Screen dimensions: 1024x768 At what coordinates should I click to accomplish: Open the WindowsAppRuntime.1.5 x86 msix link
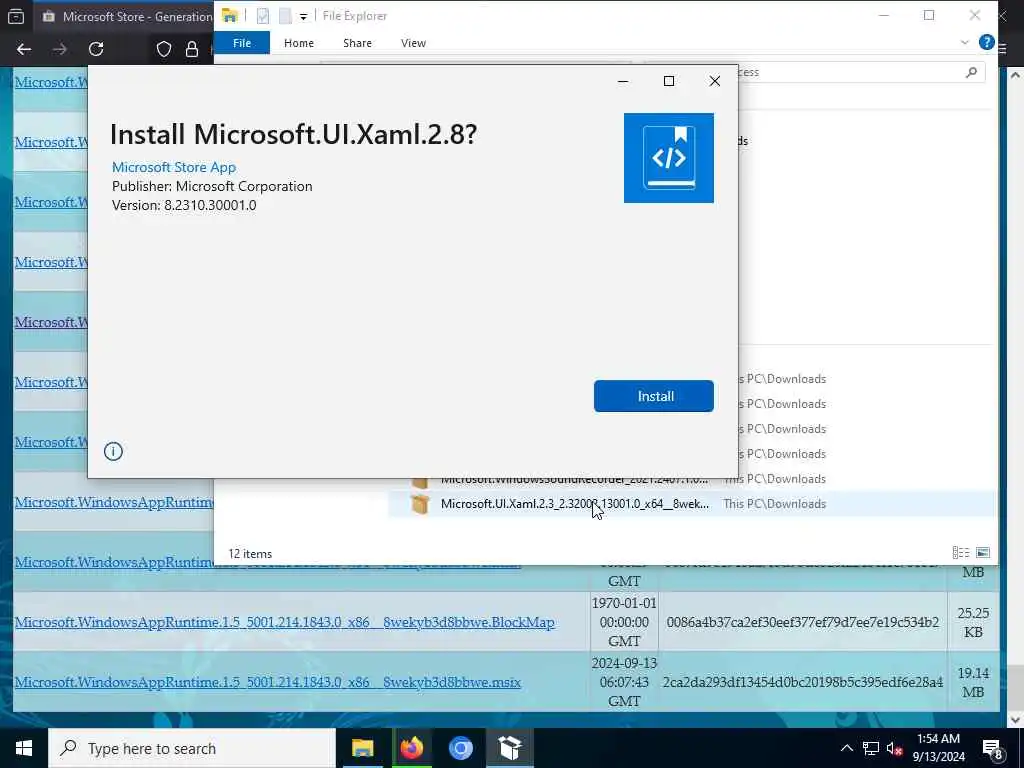tap(268, 682)
